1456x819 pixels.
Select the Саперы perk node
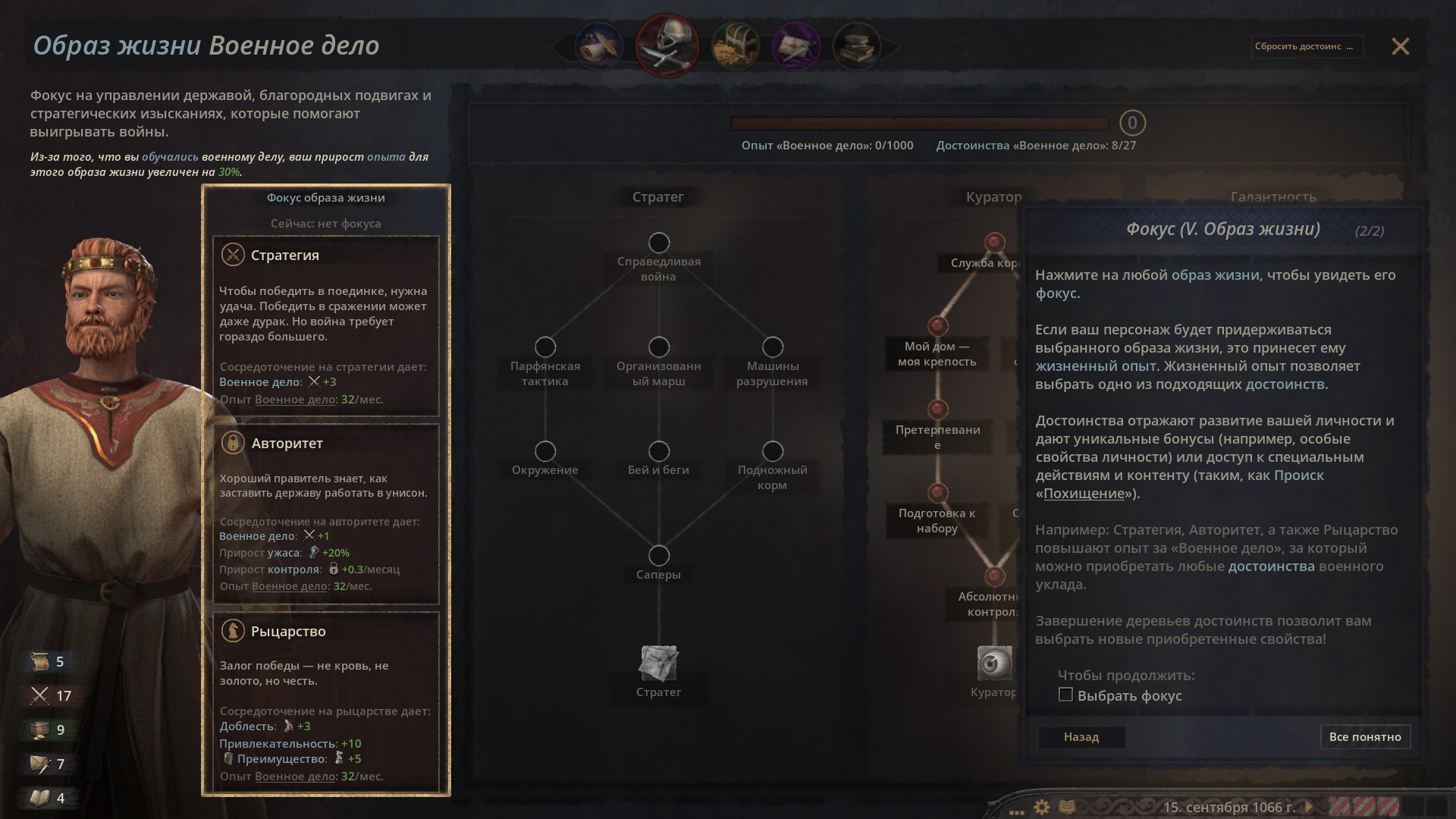[x=659, y=555]
